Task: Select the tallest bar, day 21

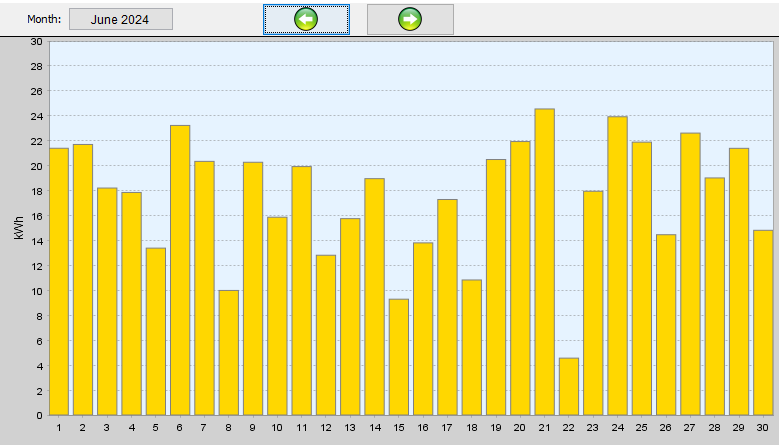Action: [x=545, y=262]
